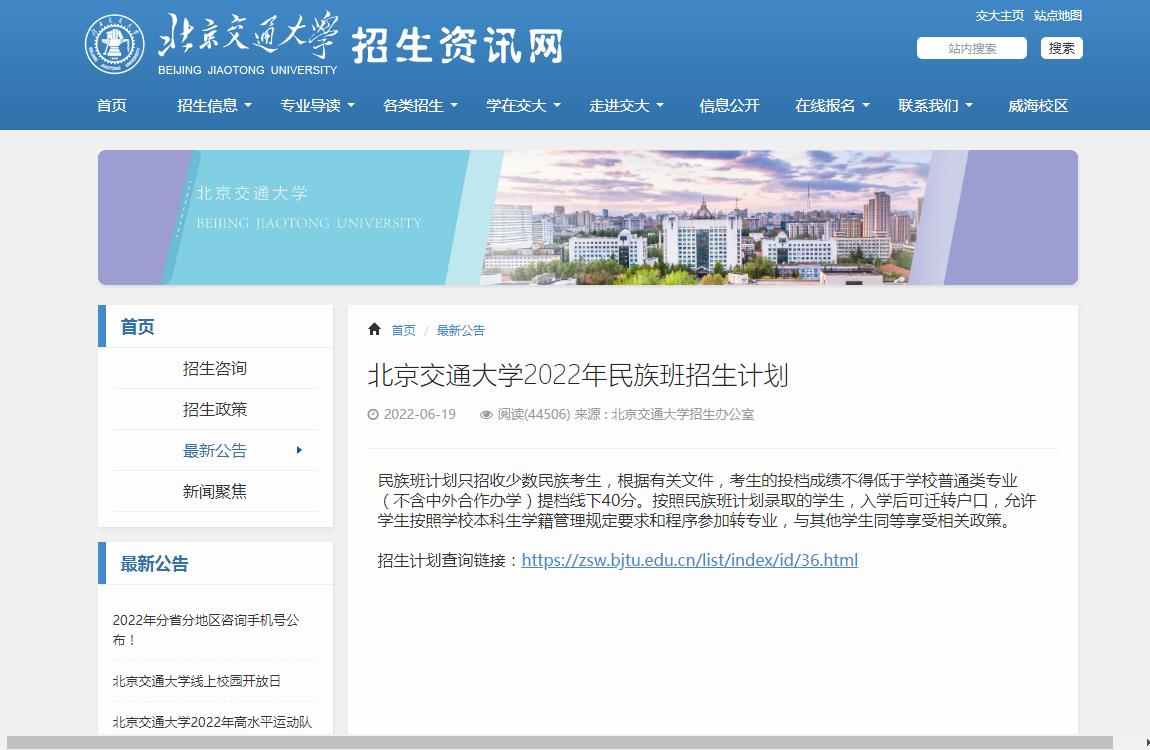Expand the 学在交大 dropdown menu

click(523, 106)
